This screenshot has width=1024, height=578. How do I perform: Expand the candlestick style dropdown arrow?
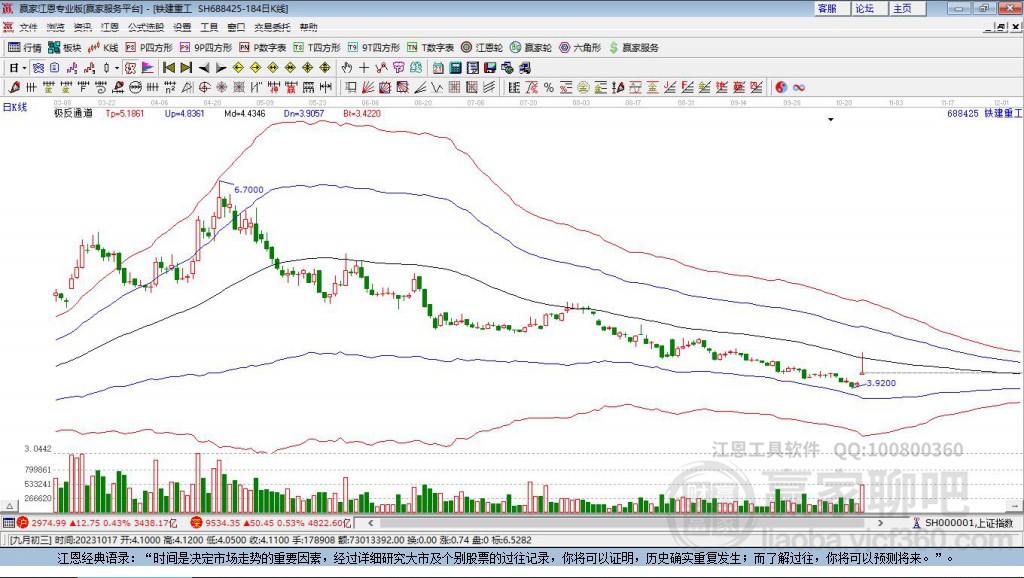tap(117, 67)
